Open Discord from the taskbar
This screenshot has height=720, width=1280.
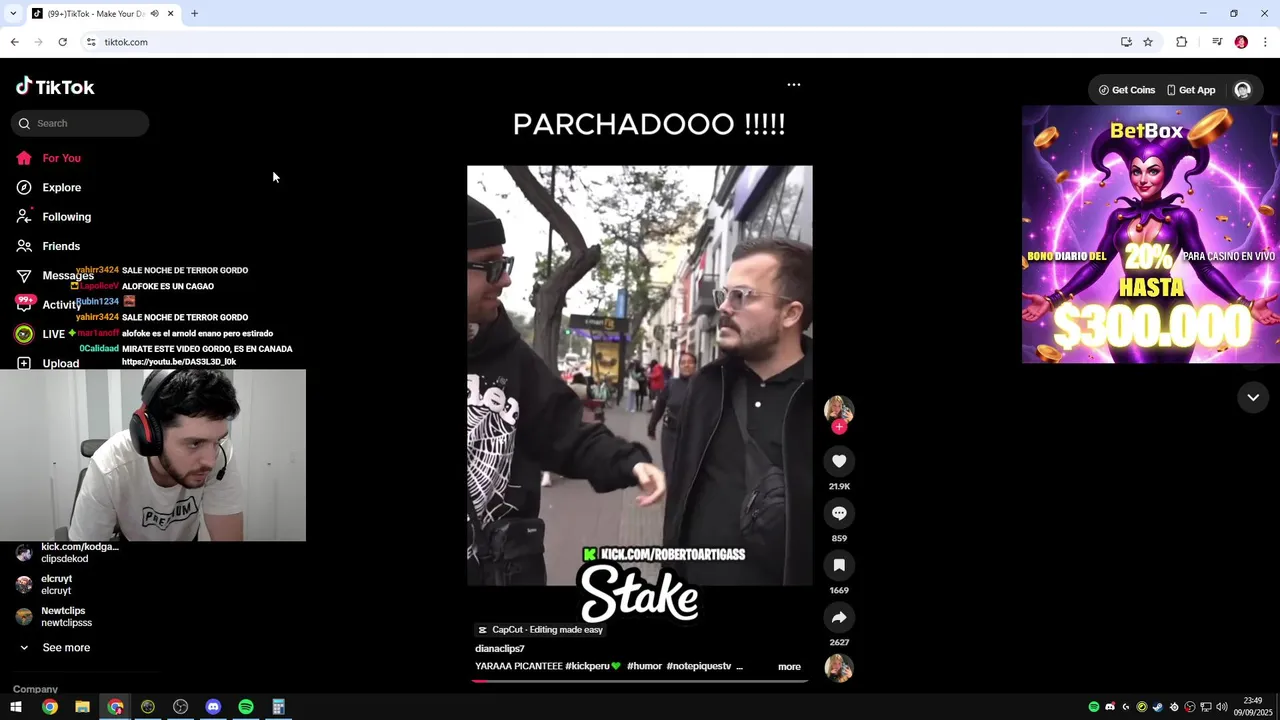(x=213, y=707)
